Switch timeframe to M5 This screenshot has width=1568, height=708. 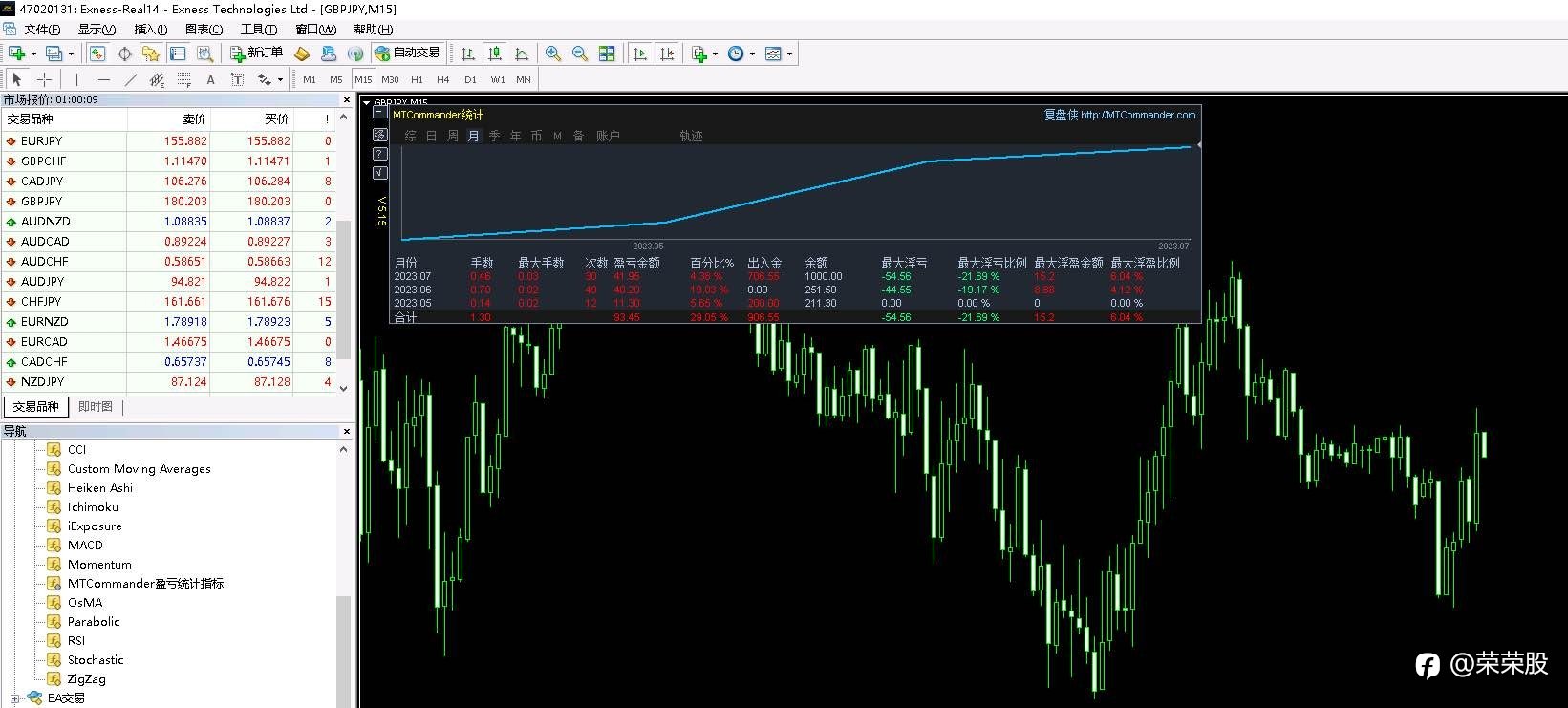[335, 80]
